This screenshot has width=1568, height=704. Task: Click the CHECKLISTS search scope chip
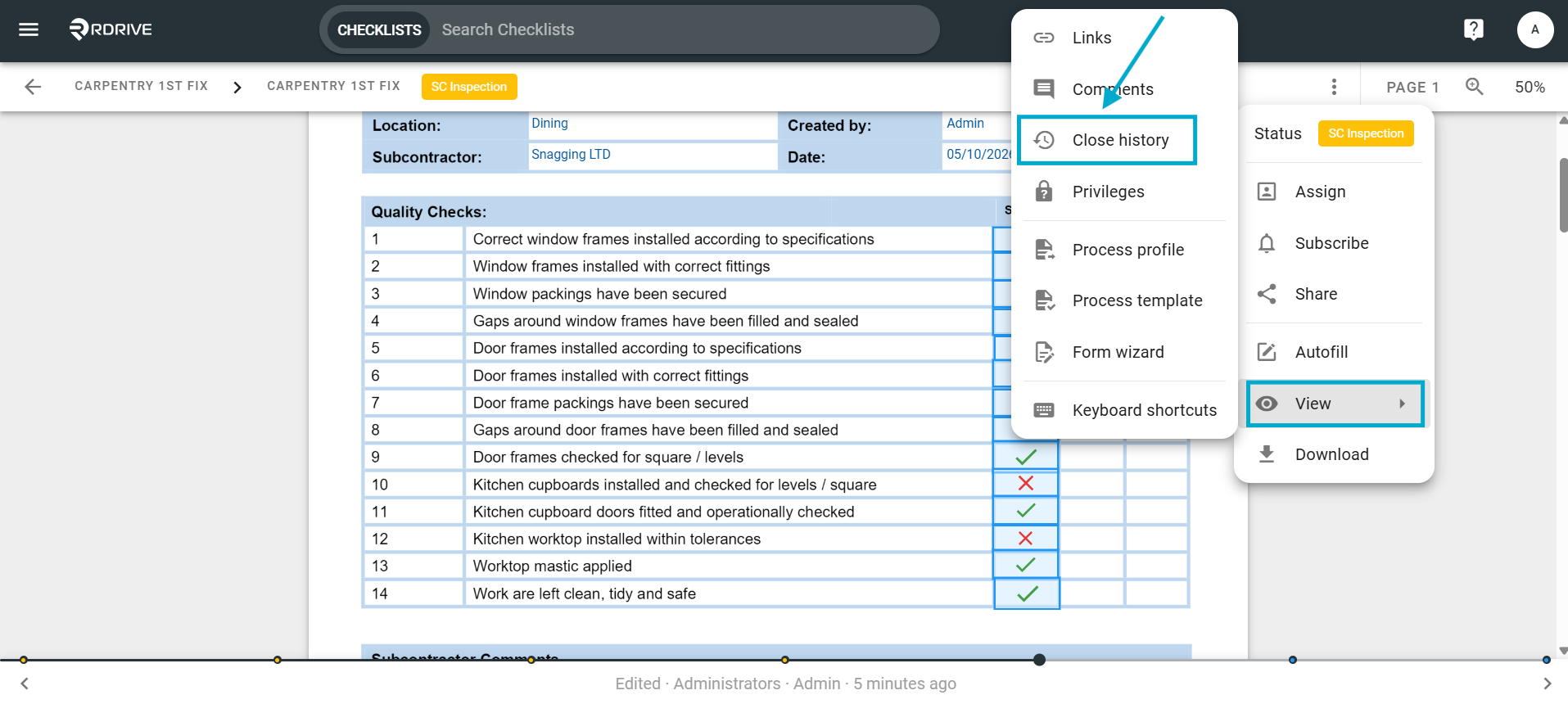(x=379, y=29)
